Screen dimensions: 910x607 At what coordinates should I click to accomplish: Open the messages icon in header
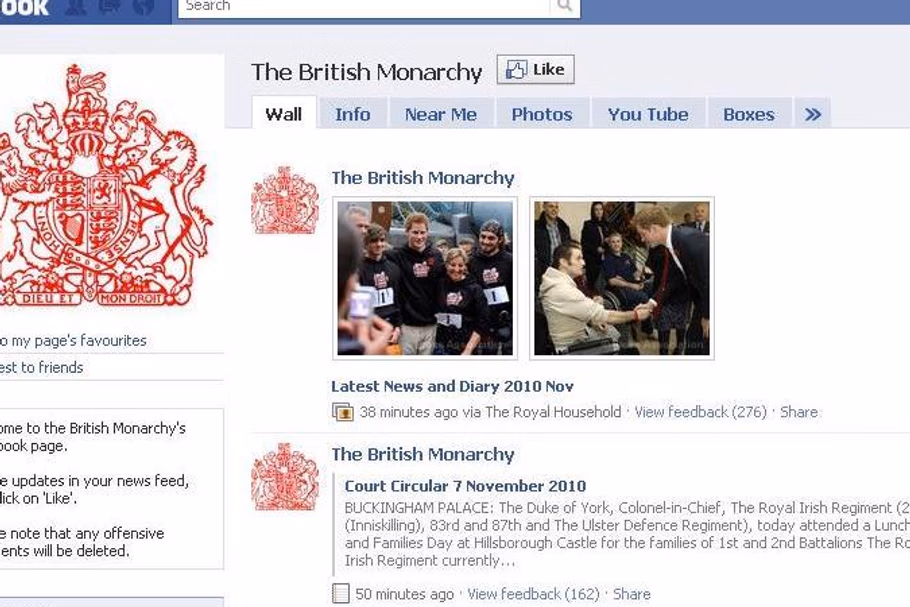pyautogui.click(x=110, y=7)
